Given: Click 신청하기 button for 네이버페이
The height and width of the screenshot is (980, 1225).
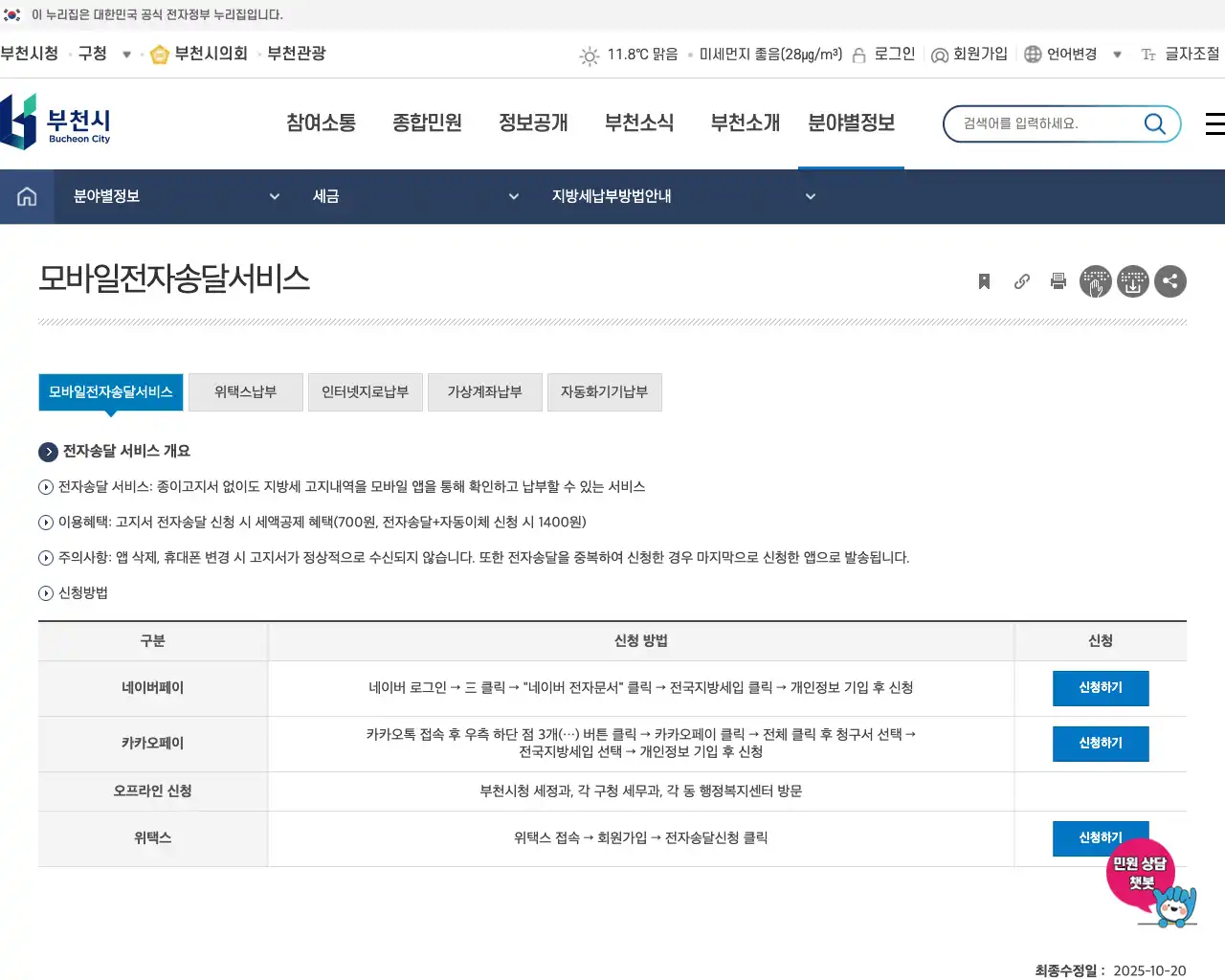Looking at the screenshot, I should pos(1101,688).
